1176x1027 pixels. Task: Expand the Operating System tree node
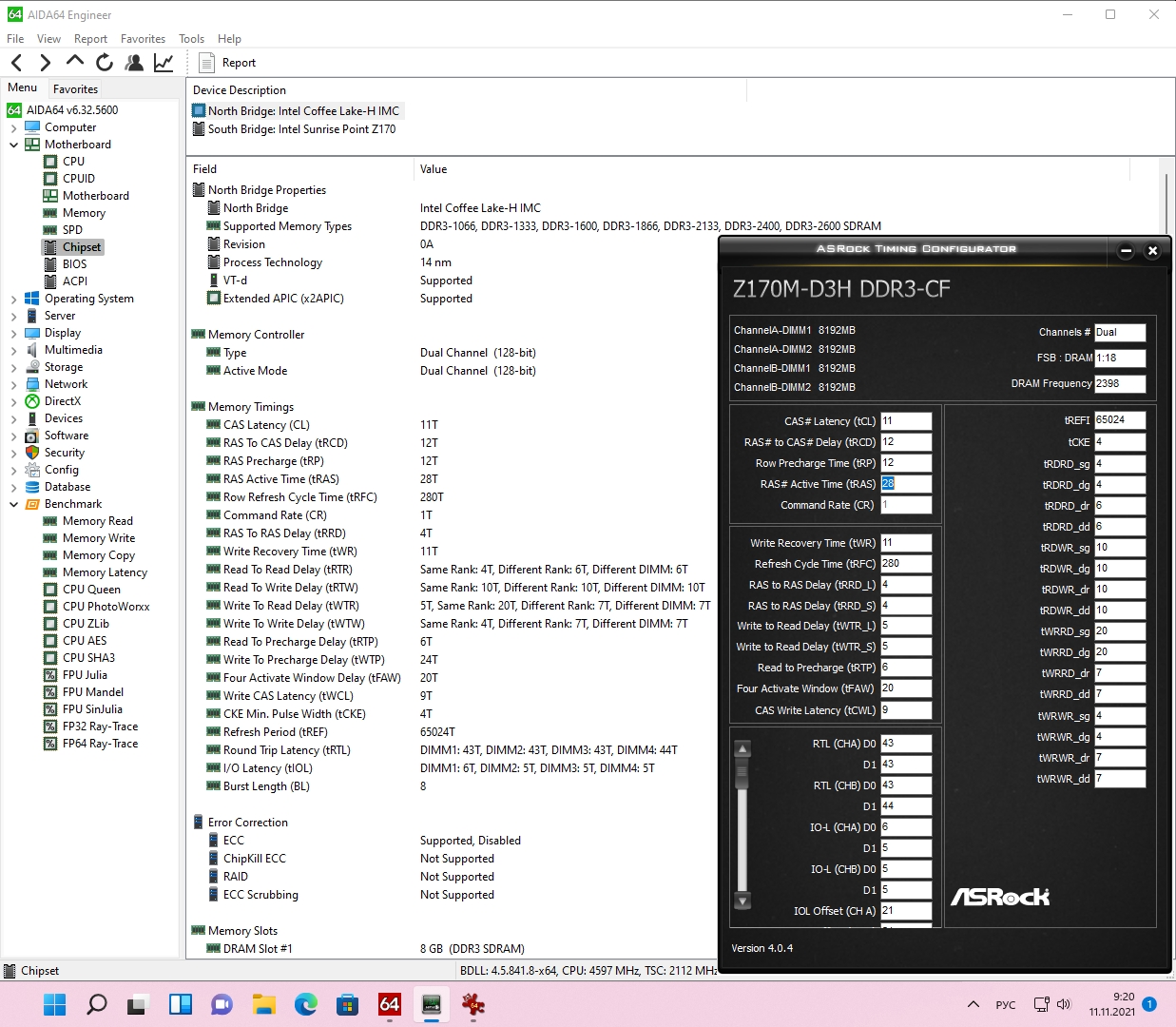13,299
